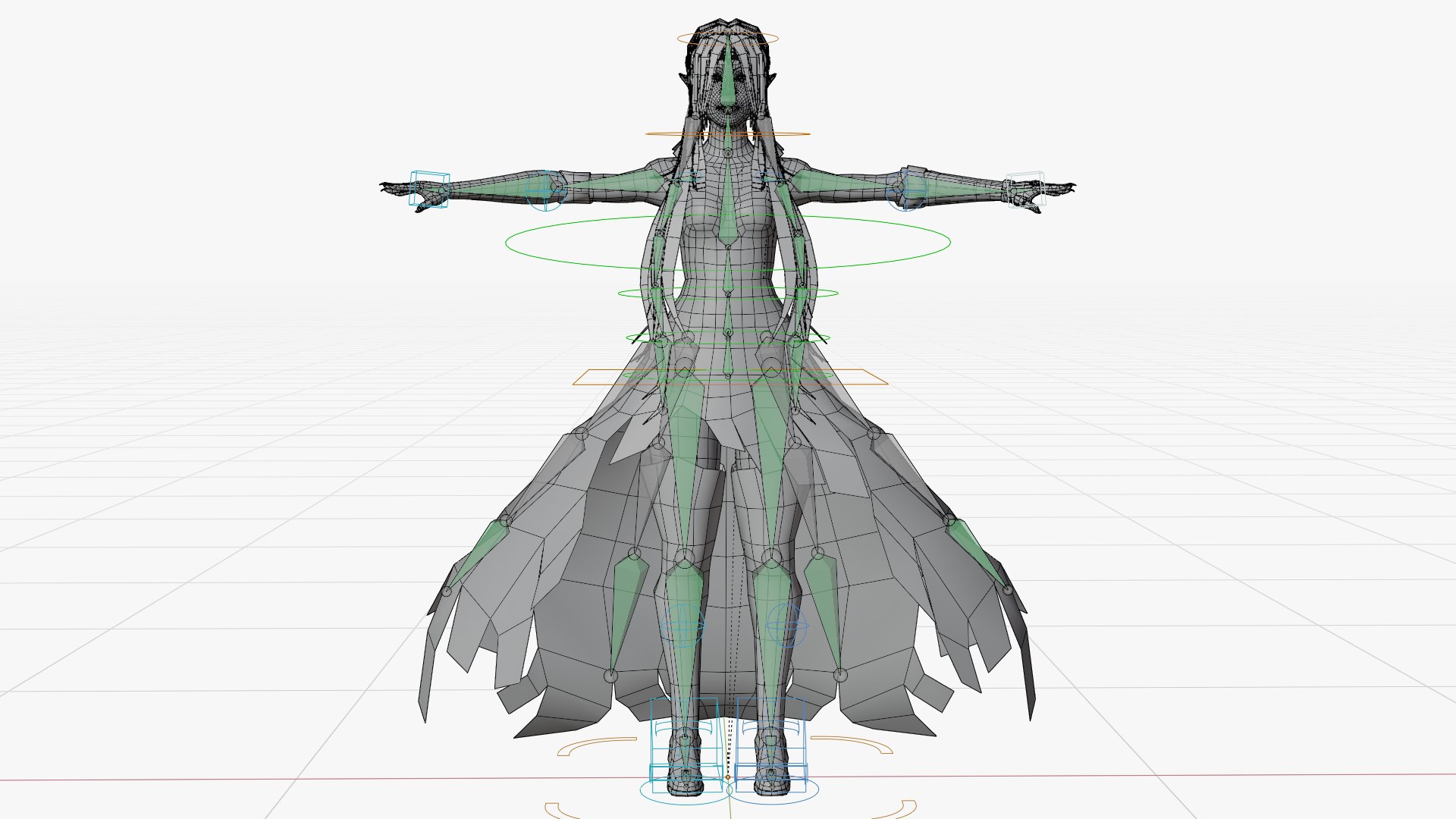
Task: Select the pale cube control on the screen-right hand
Action: (x=1025, y=189)
